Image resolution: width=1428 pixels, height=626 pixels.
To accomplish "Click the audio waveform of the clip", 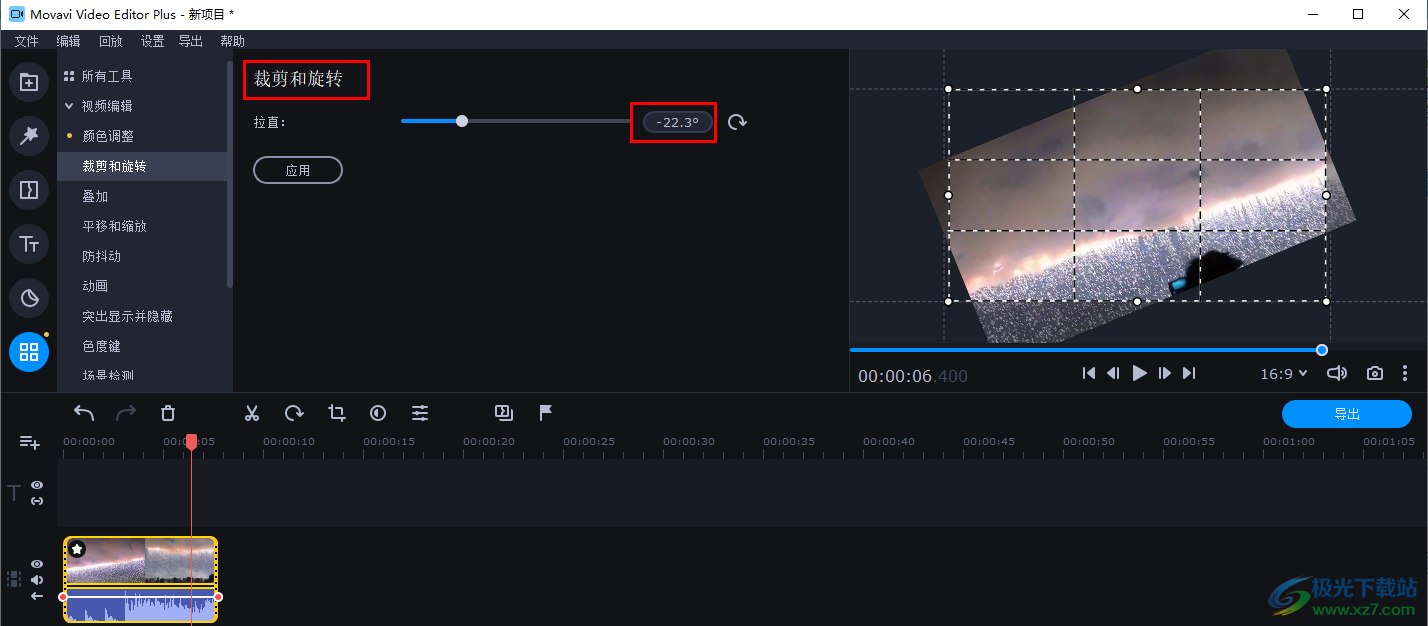I will click(x=141, y=605).
